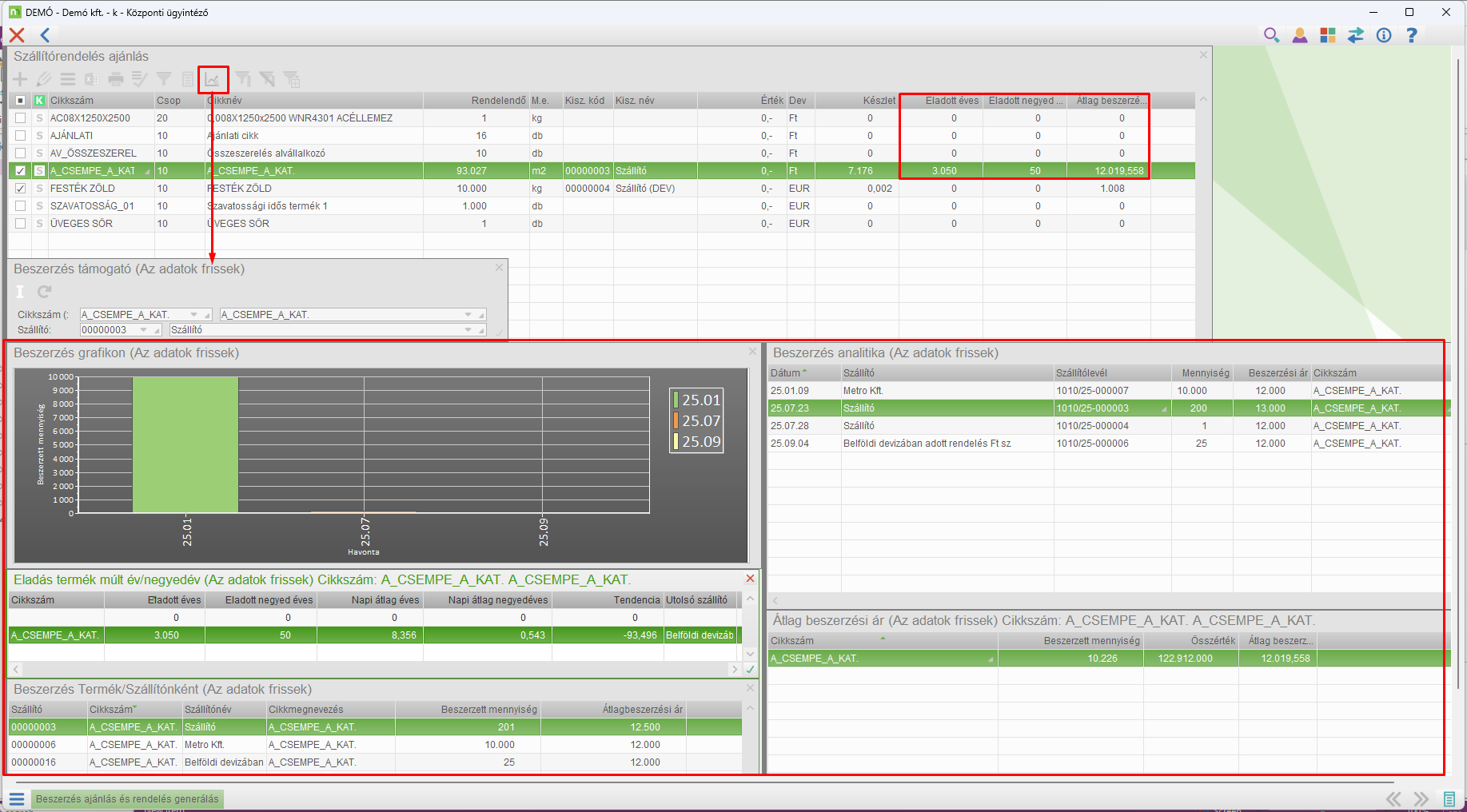Image resolution: width=1467 pixels, height=812 pixels.
Task: Open the colored tiles module menu
Action: point(1328,35)
